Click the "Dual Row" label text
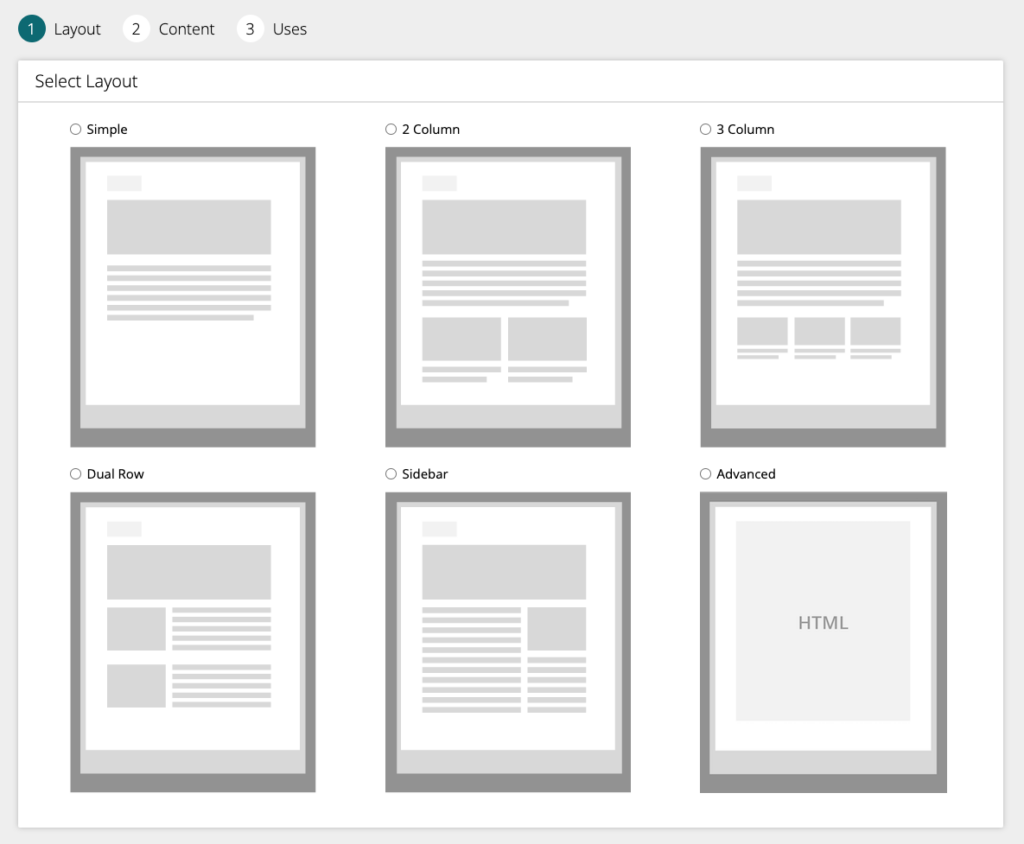 pos(115,474)
